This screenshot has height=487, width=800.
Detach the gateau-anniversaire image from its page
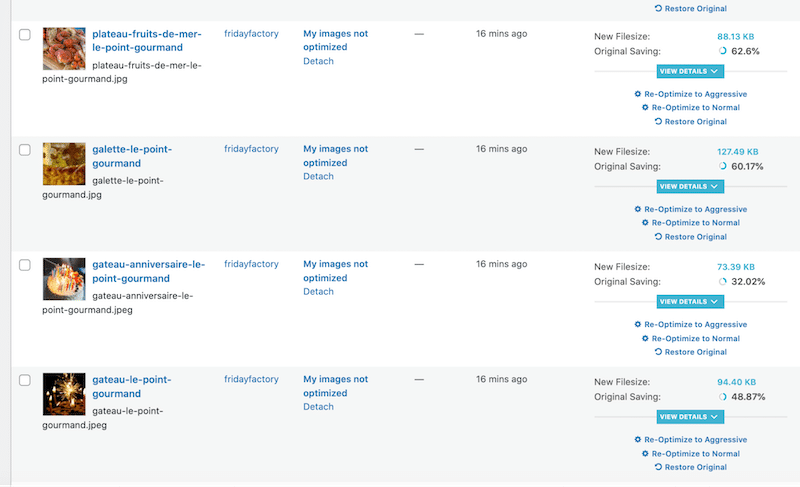tap(318, 292)
